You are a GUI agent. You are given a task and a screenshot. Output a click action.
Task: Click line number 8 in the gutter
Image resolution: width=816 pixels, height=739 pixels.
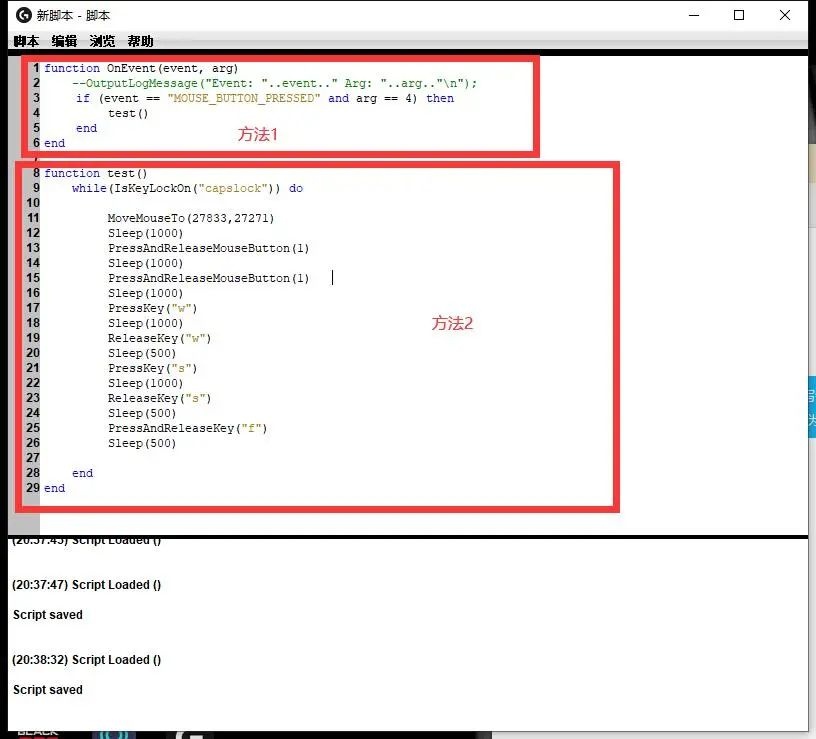(34, 173)
